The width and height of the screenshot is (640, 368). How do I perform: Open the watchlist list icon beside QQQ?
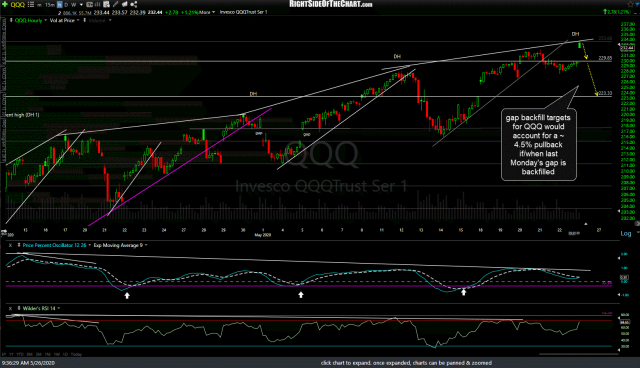point(31,4)
